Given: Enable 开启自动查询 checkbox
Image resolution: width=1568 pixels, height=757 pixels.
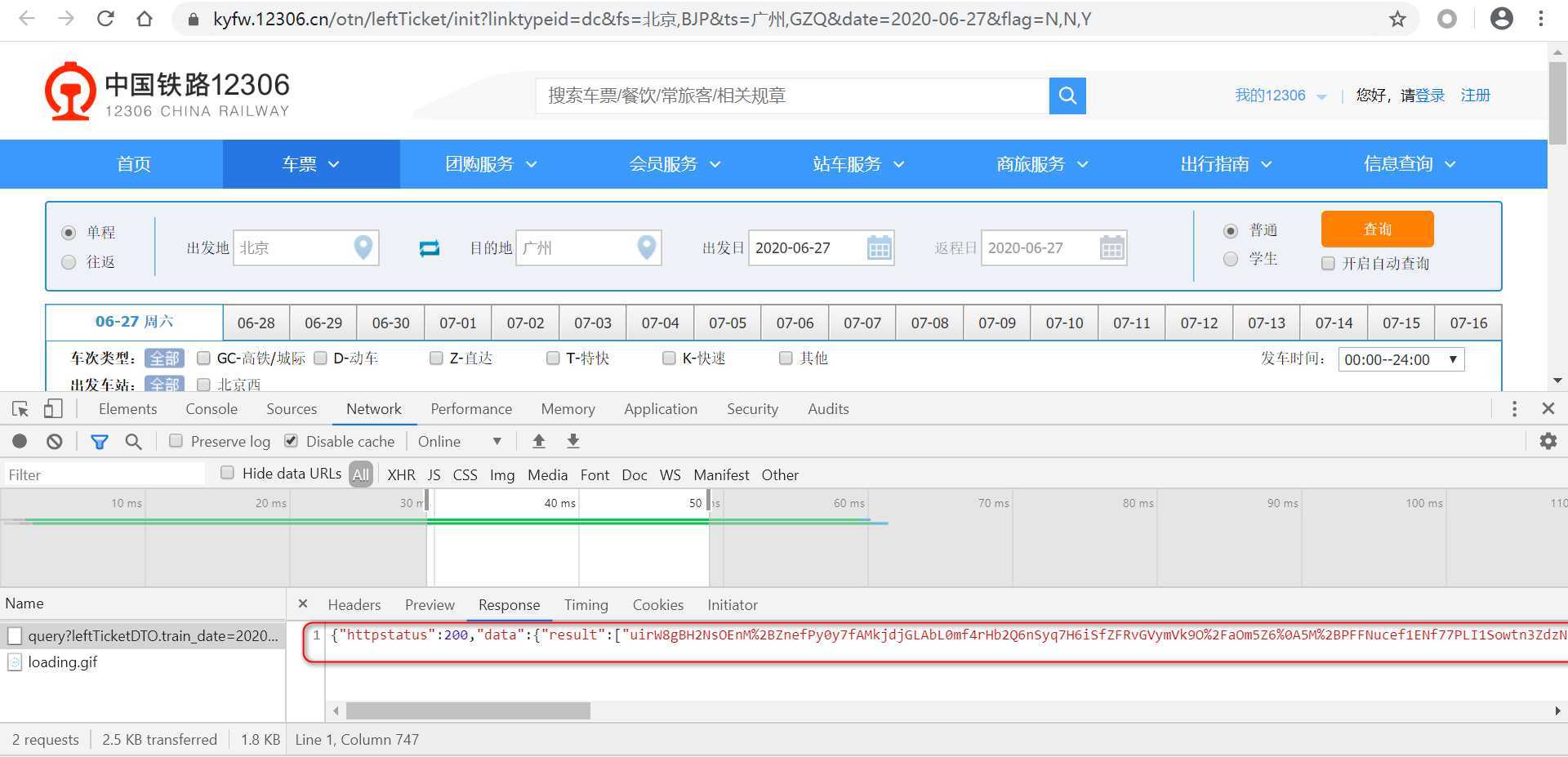Looking at the screenshot, I should pyautogui.click(x=1328, y=263).
